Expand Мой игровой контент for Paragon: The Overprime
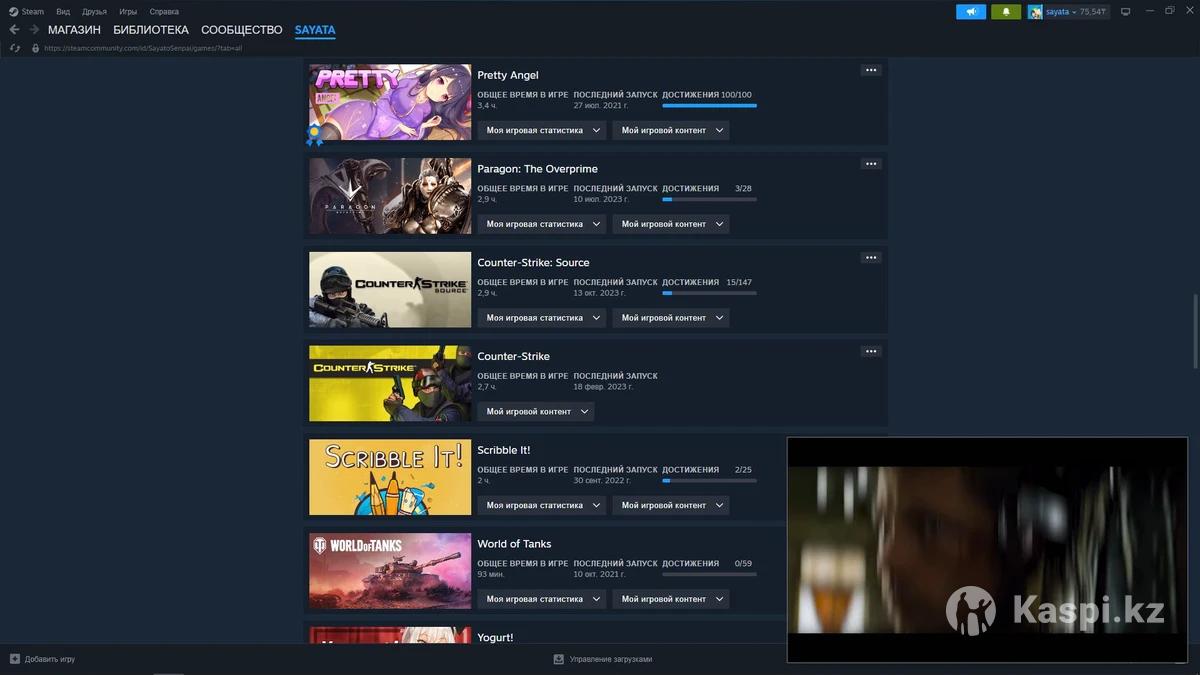The image size is (1200, 675). [671, 224]
